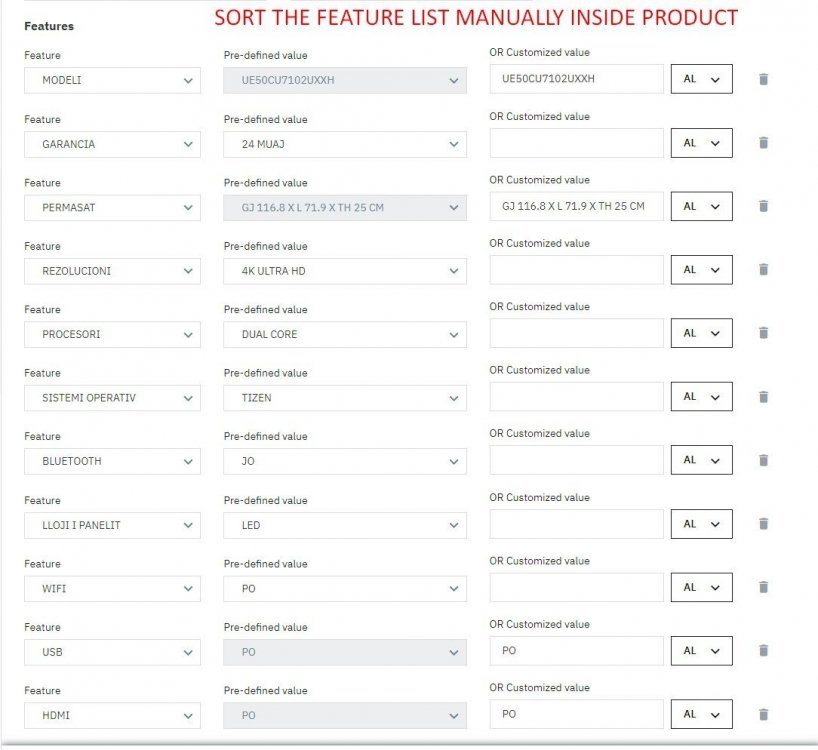Viewport: 818px width, 750px height.
Task: Delete the BLUETOOTH feature row
Action: pos(763,460)
